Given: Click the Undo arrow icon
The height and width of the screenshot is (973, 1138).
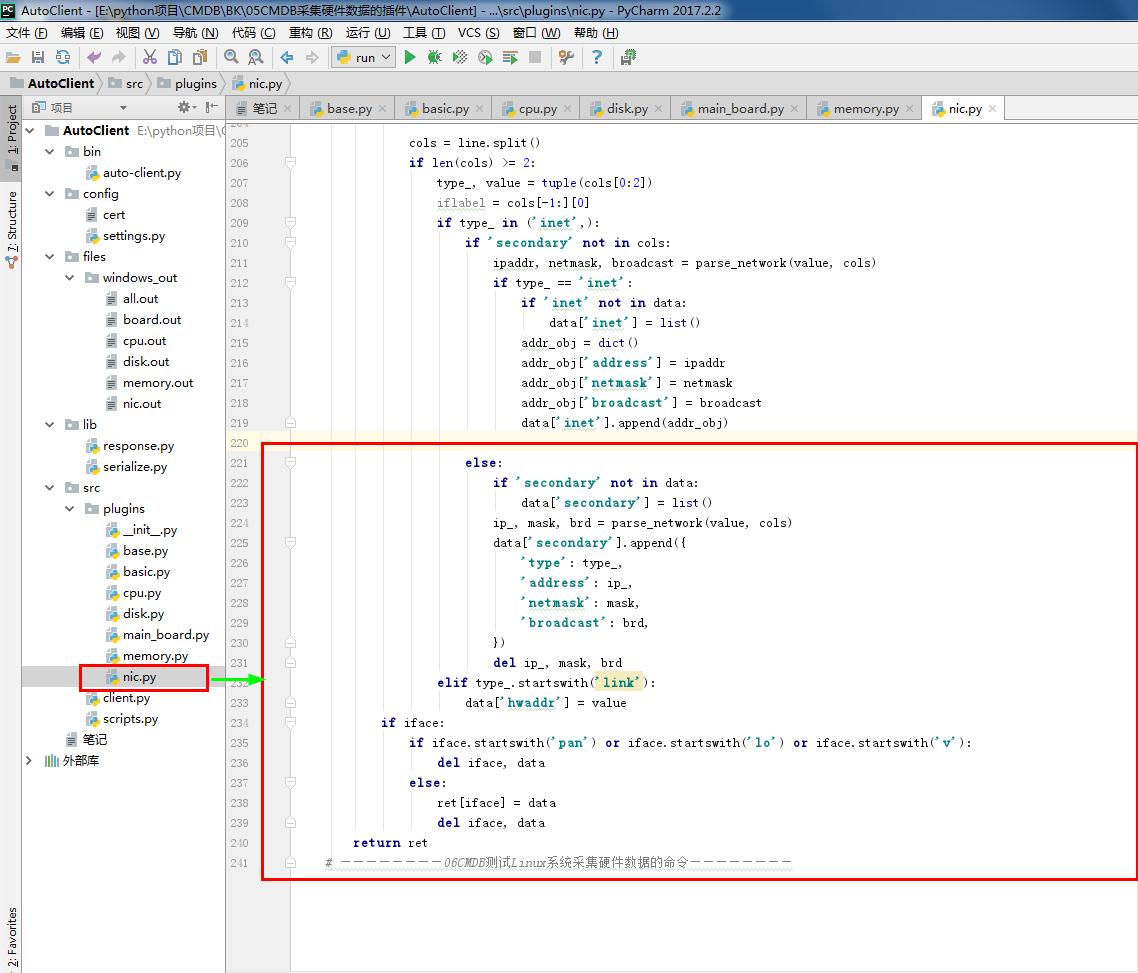Looking at the screenshot, I should point(94,57).
